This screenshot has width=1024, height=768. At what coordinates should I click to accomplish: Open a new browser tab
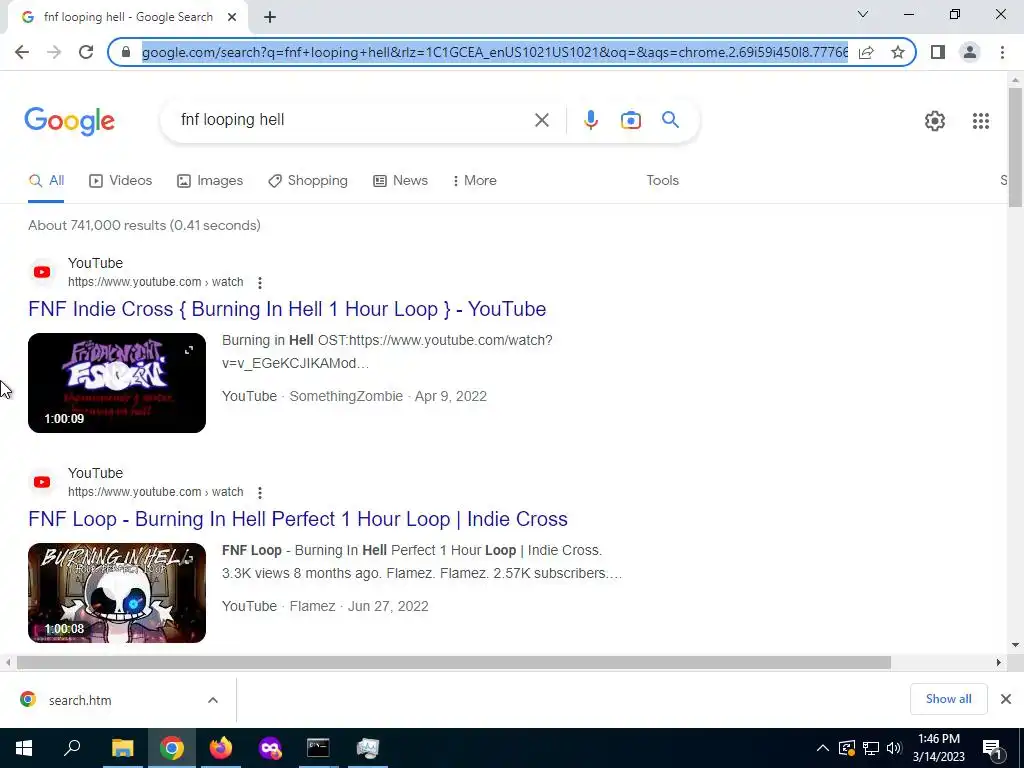pyautogui.click(x=270, y=17)
